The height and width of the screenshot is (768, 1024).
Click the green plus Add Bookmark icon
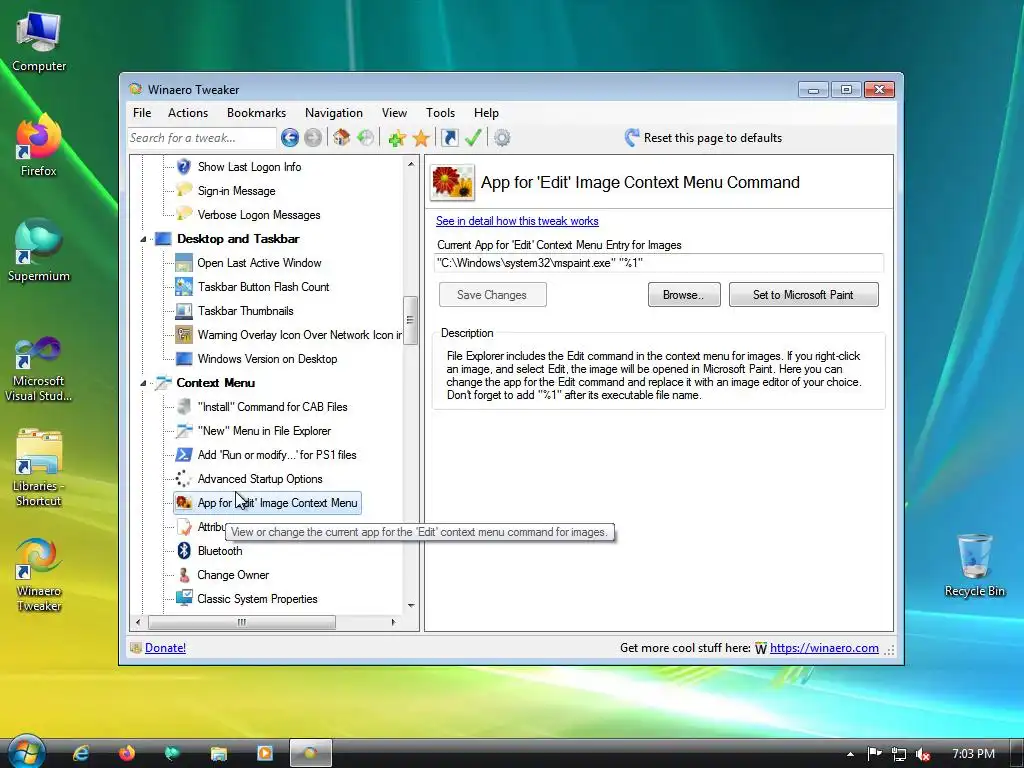point(396,138)
